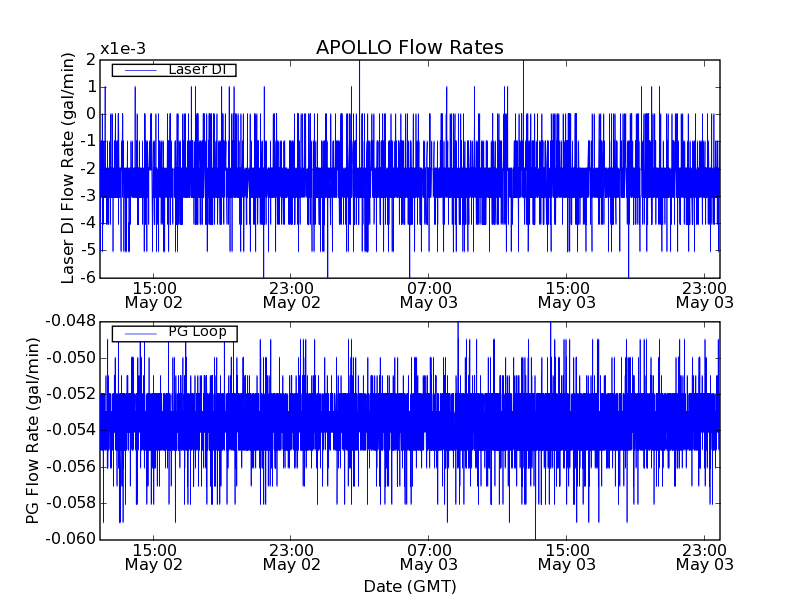
Task: Click the blue line sample in PG Loop legend
Action: coord(140,333)
